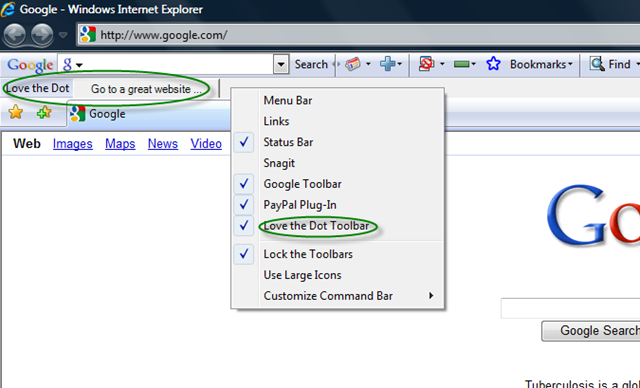Screen dimensions: 640x388
Task: Click the popup blocker icon
Action: pos(426,64)
